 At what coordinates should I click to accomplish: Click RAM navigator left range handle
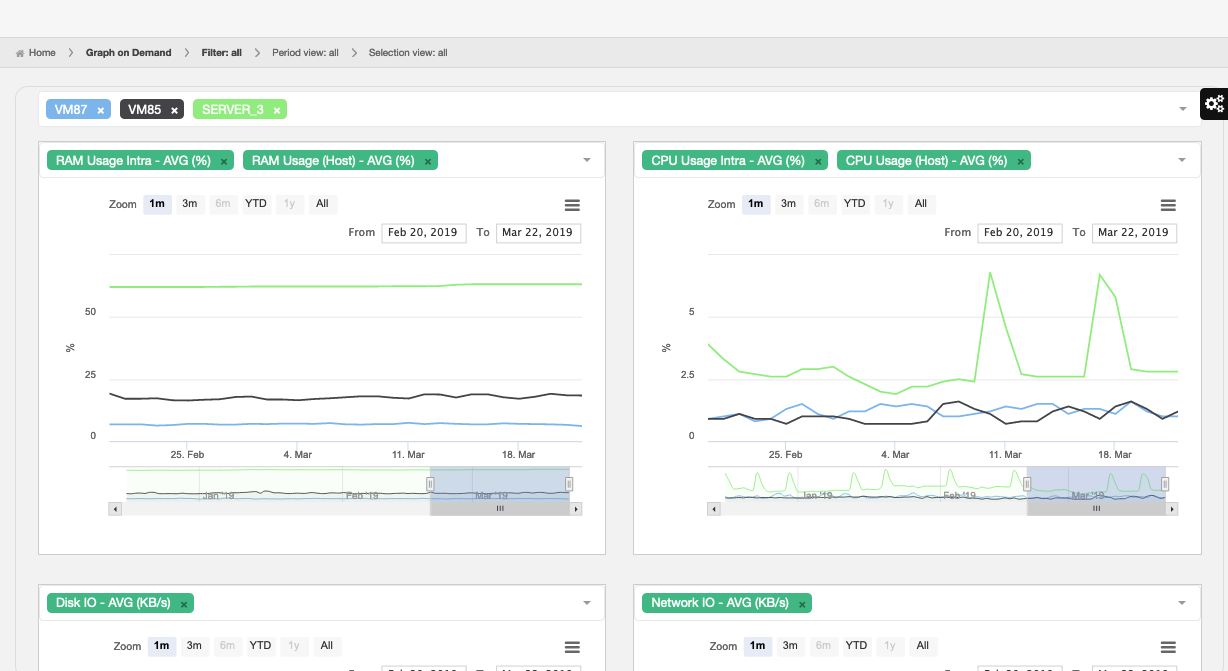coord(430,484)
